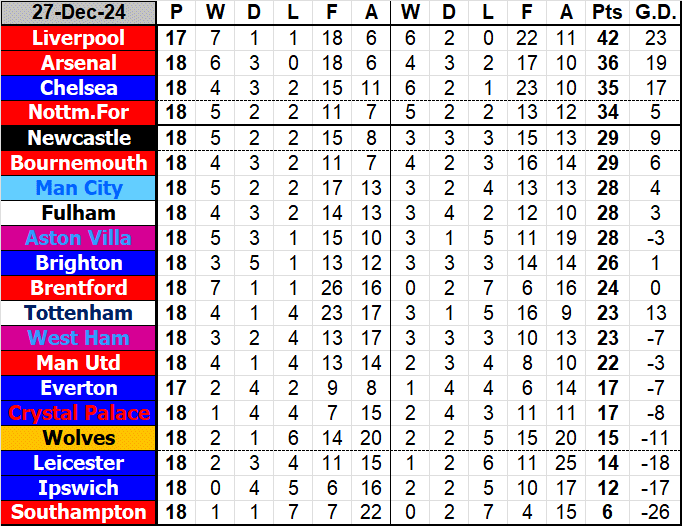Select the Southampton team name cell

point(79,513)
